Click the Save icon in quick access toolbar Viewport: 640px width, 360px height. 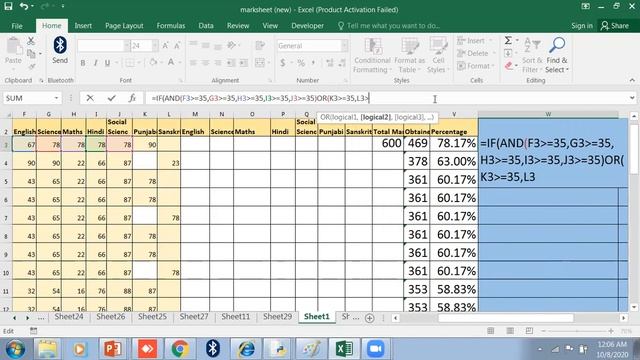coord(8,6)
